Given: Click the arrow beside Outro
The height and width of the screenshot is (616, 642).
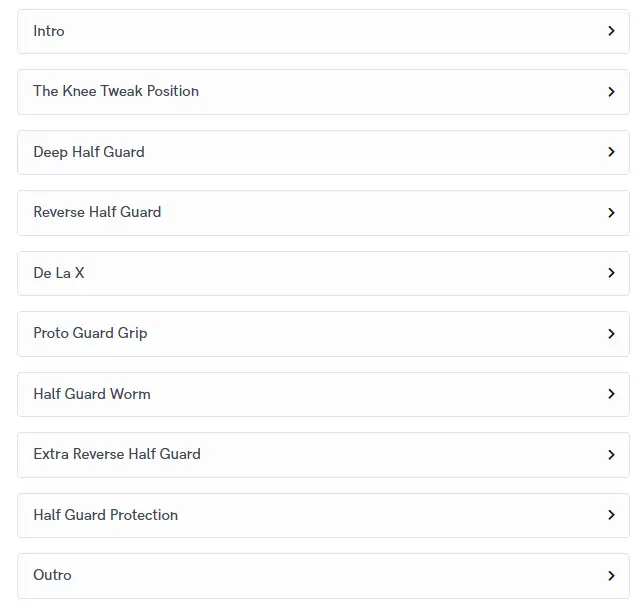Looking at the screenshot, I should coord(611,576).
